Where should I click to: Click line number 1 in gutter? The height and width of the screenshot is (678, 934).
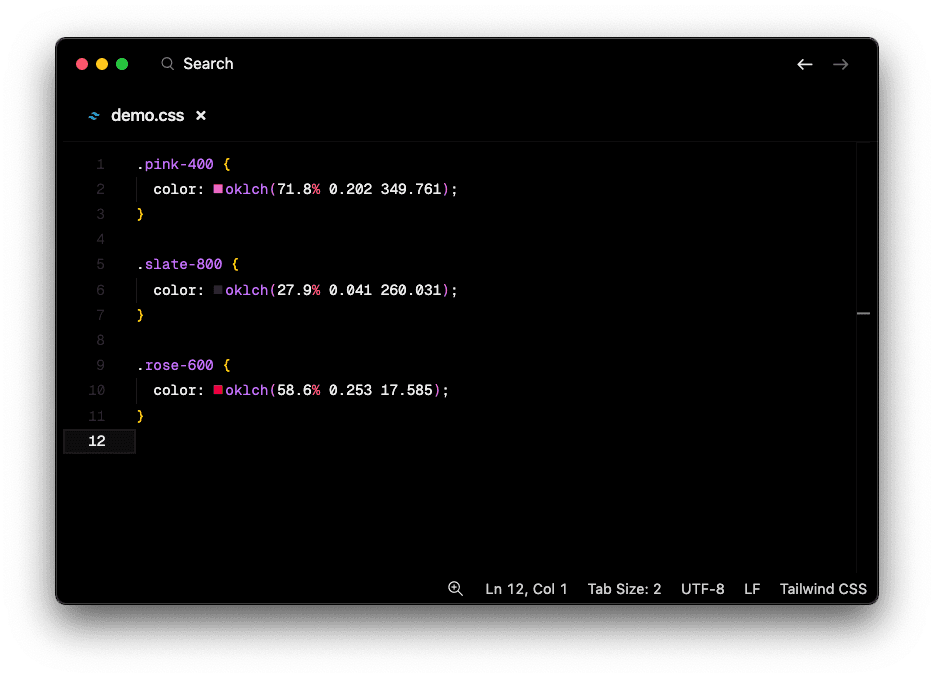(100, 164)
